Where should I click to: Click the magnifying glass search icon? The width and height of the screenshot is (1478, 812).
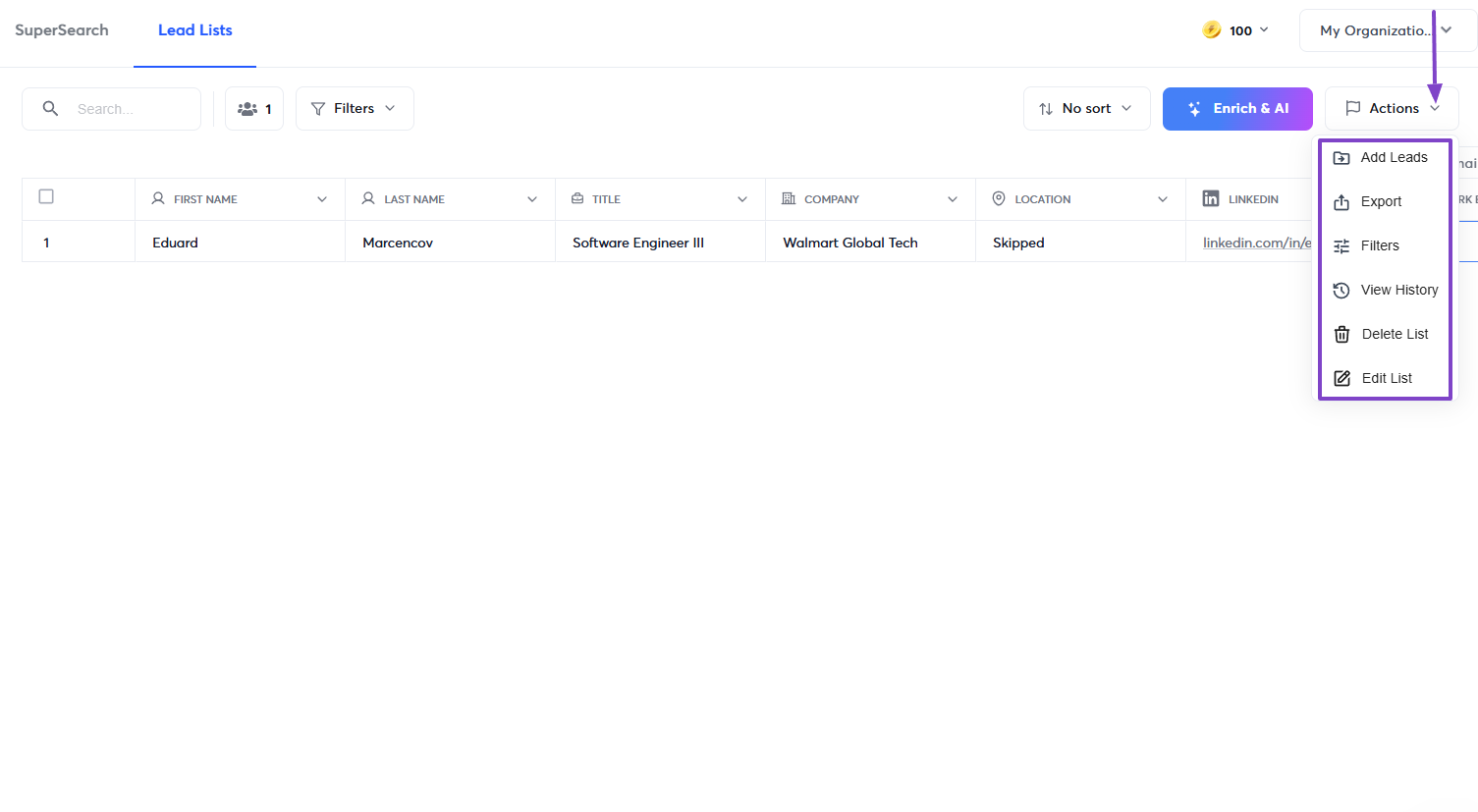pyautogui.click(x=50, y=108)
